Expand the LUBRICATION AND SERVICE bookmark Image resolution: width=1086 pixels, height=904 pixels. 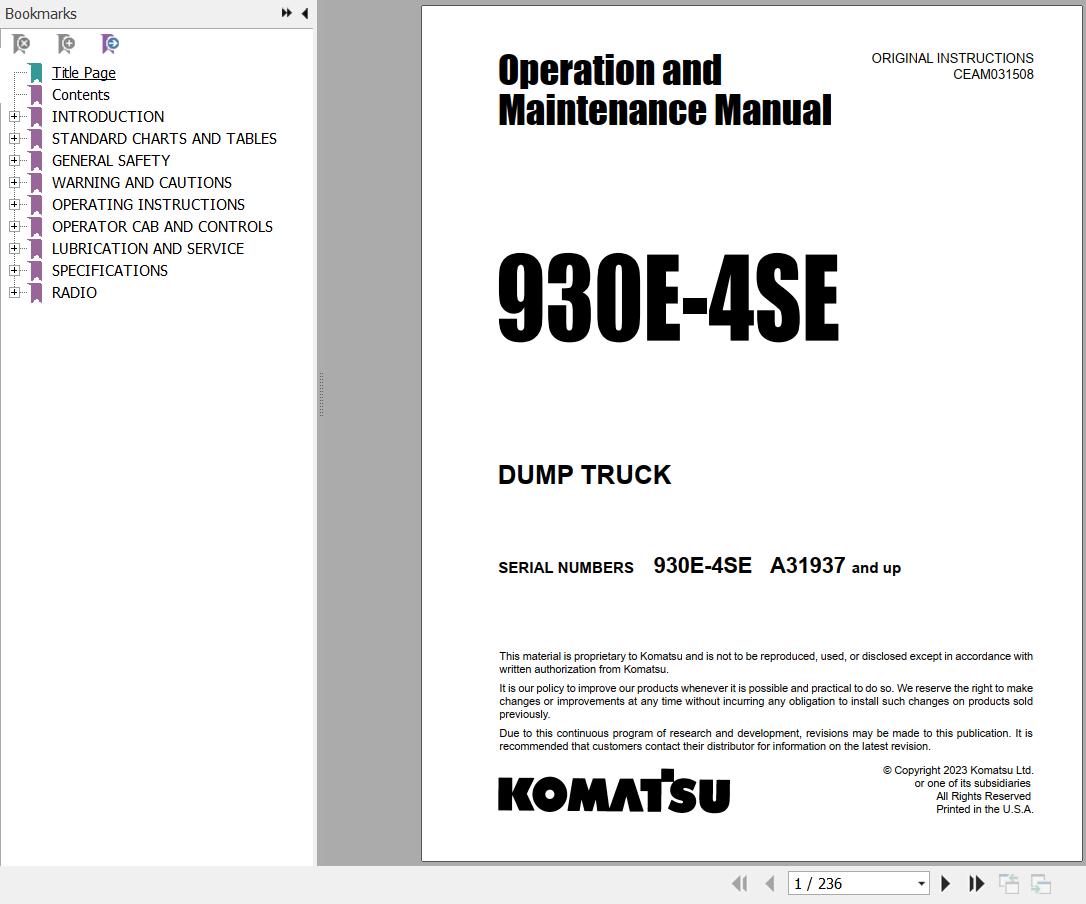[14, 249]
